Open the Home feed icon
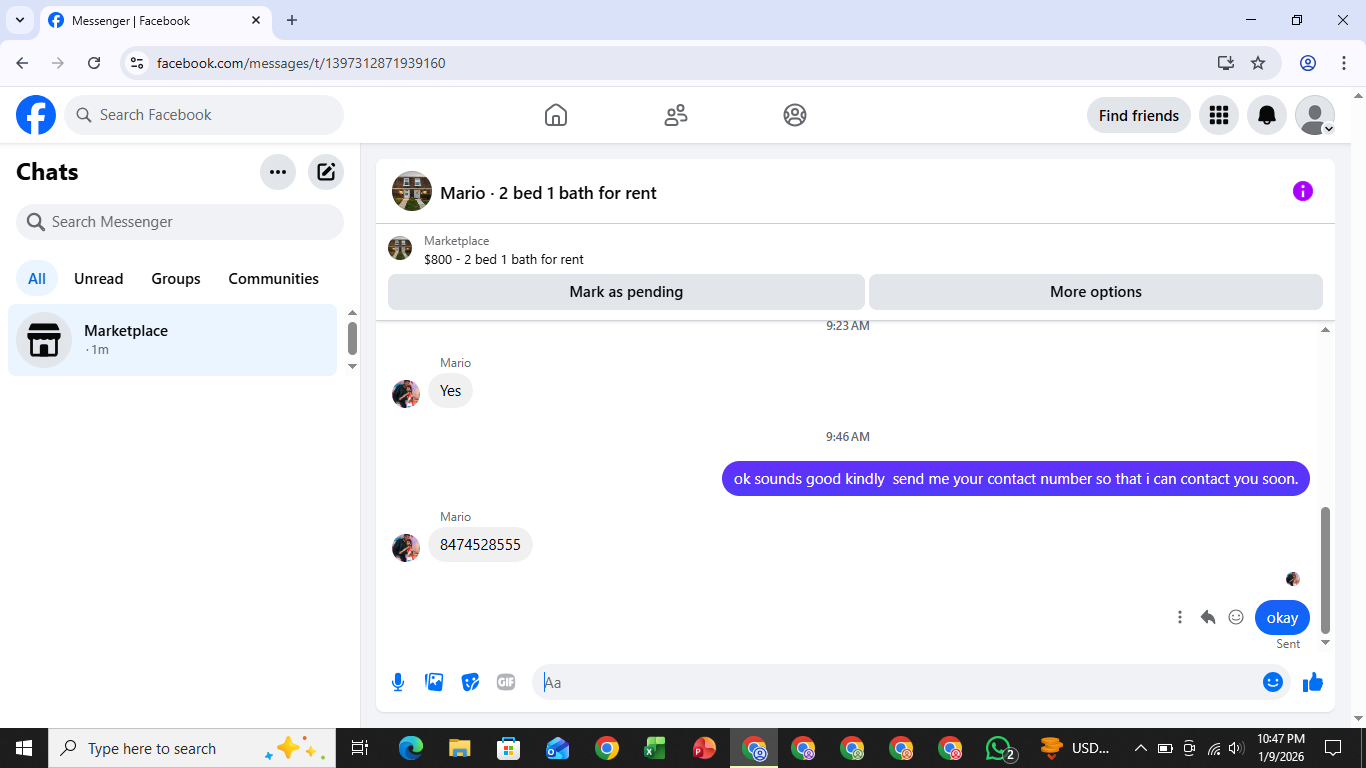1366x768 pixels. [556, 115]
